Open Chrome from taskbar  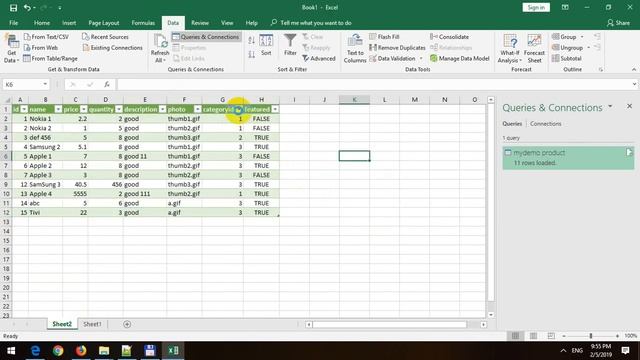[x=58, y=351]
